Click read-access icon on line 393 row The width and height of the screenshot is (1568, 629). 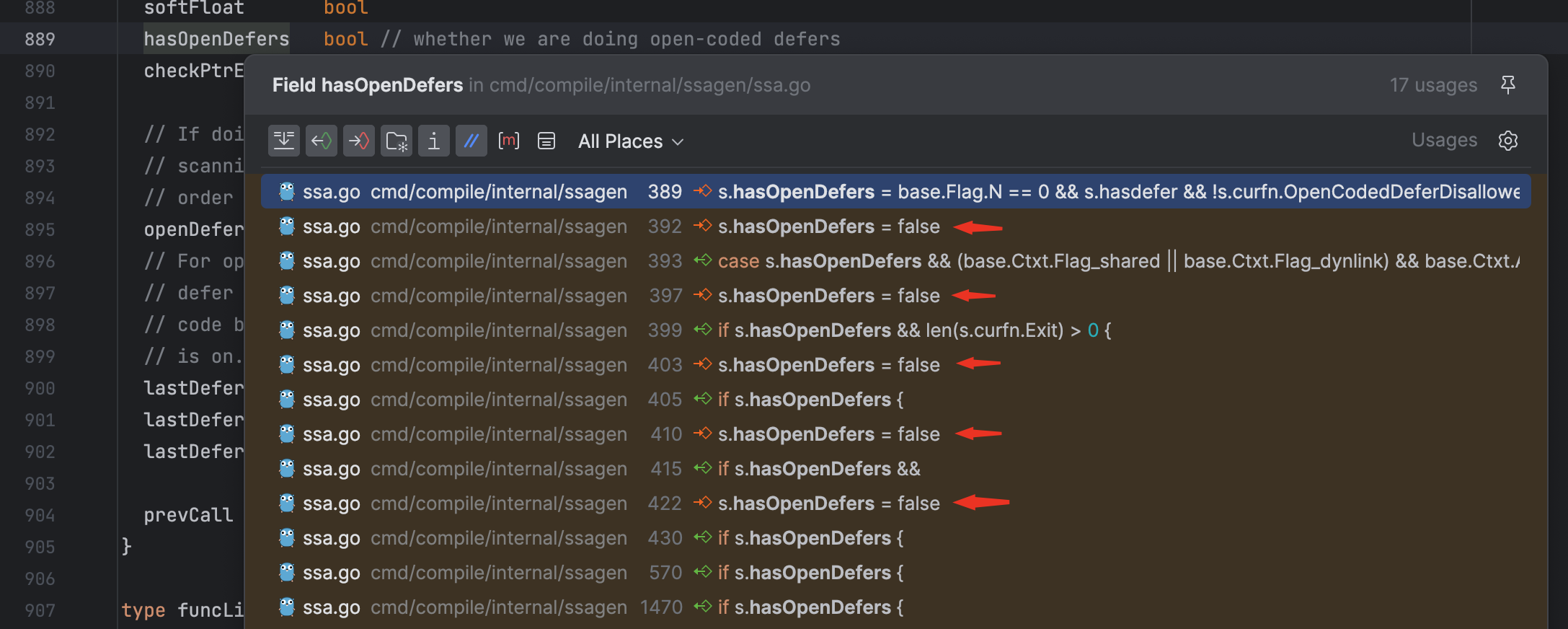pyautogui.click(x=702, y=260)
